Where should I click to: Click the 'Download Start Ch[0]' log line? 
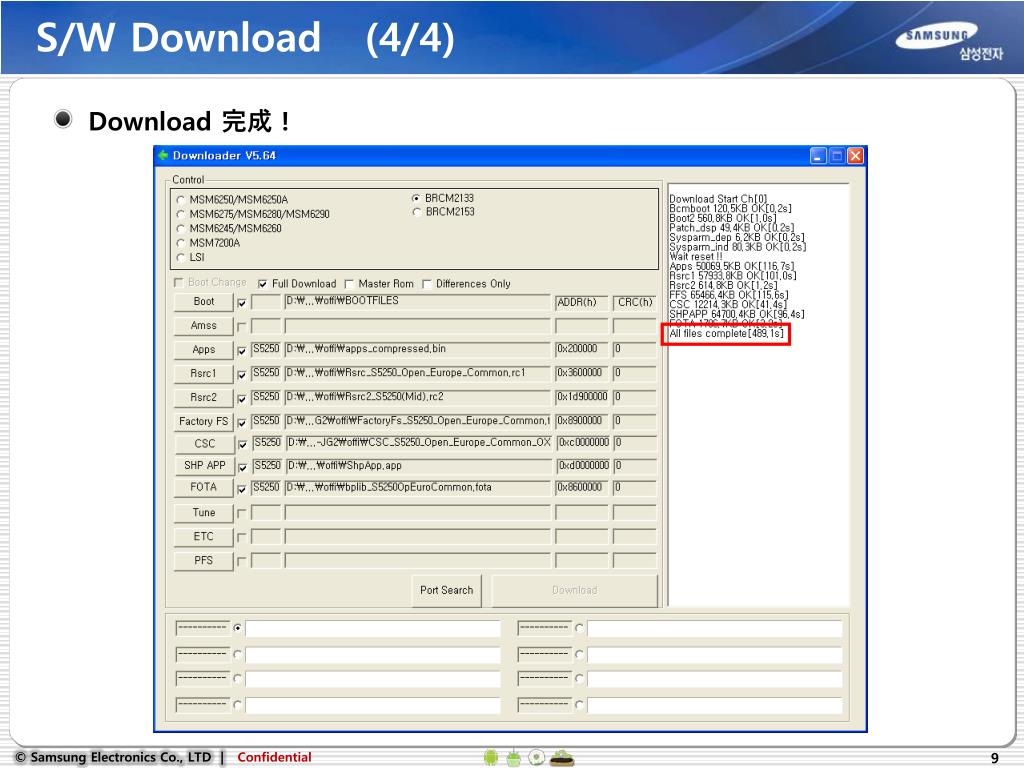pyautogui.click(x=718, y=199)
